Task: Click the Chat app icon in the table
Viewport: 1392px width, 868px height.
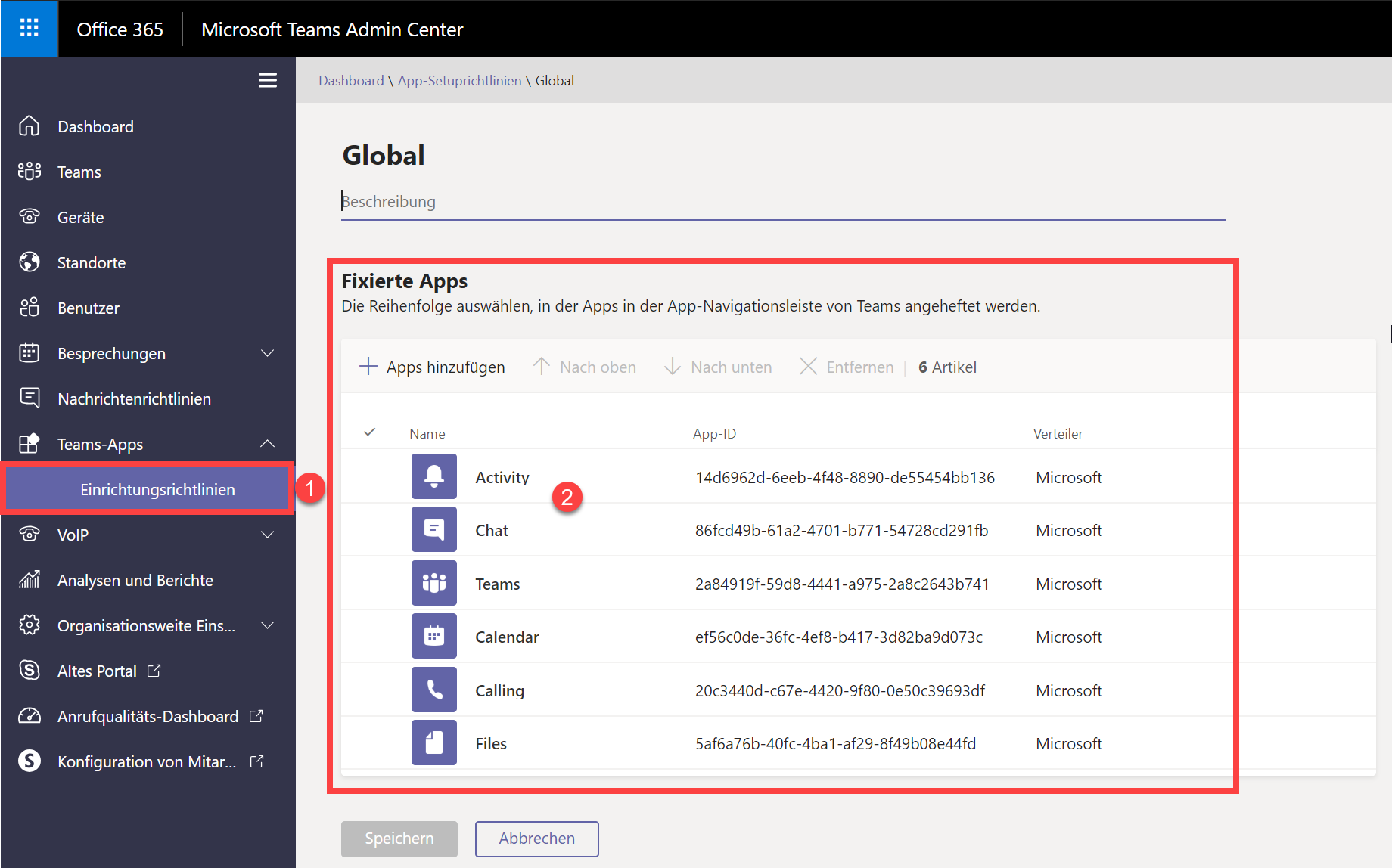Action: click(x=434, y=529)
